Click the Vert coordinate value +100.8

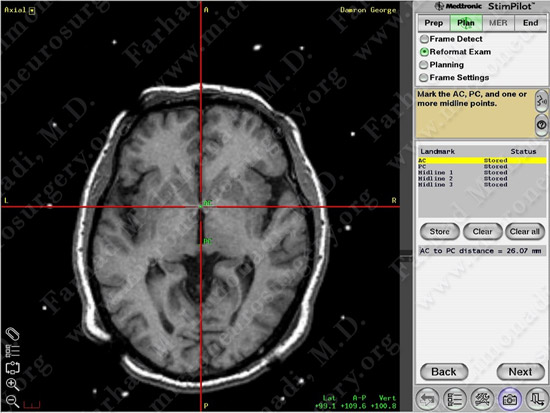384,406
